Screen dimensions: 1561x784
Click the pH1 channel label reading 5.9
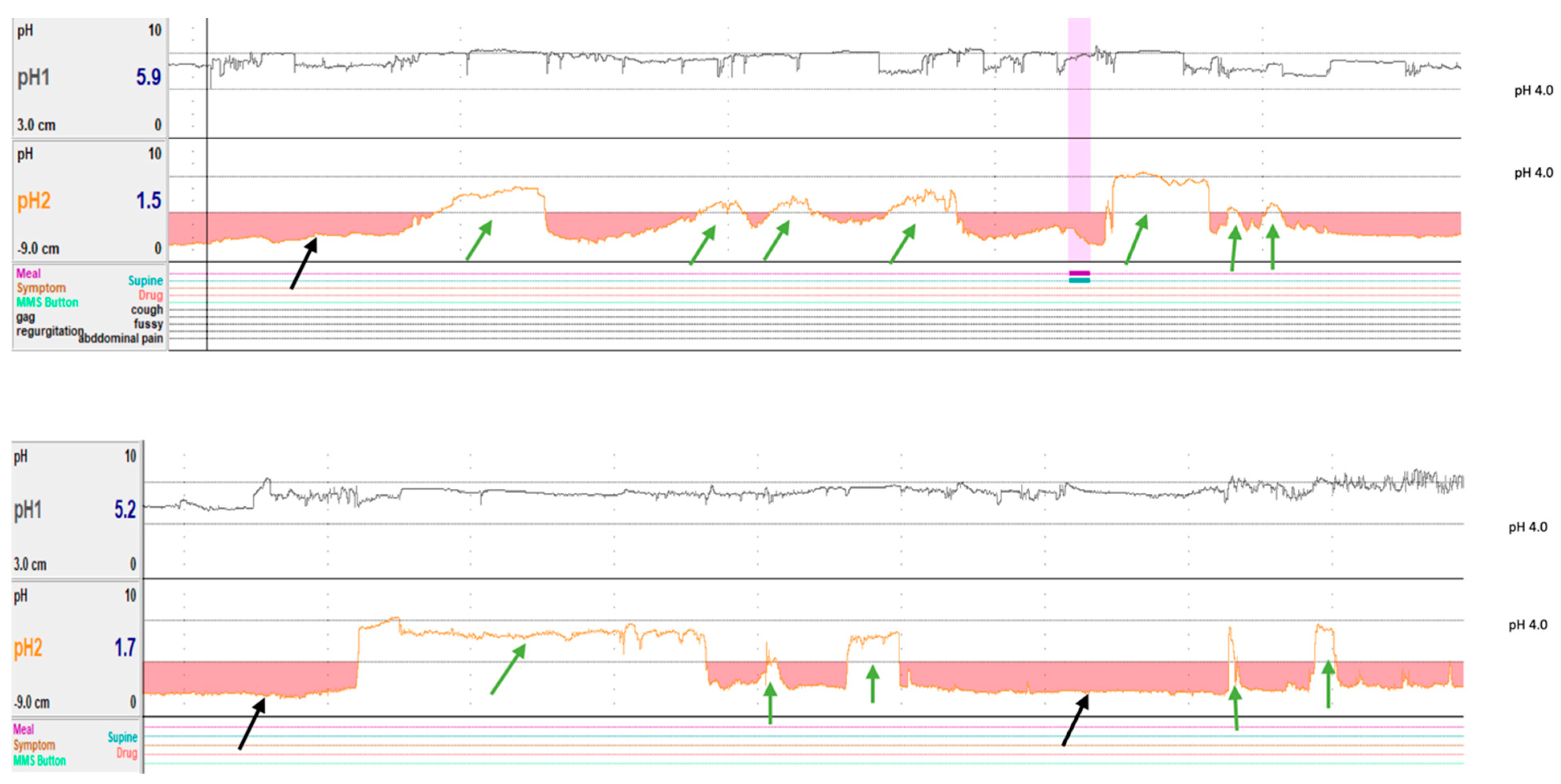click(x=33, y=77)
